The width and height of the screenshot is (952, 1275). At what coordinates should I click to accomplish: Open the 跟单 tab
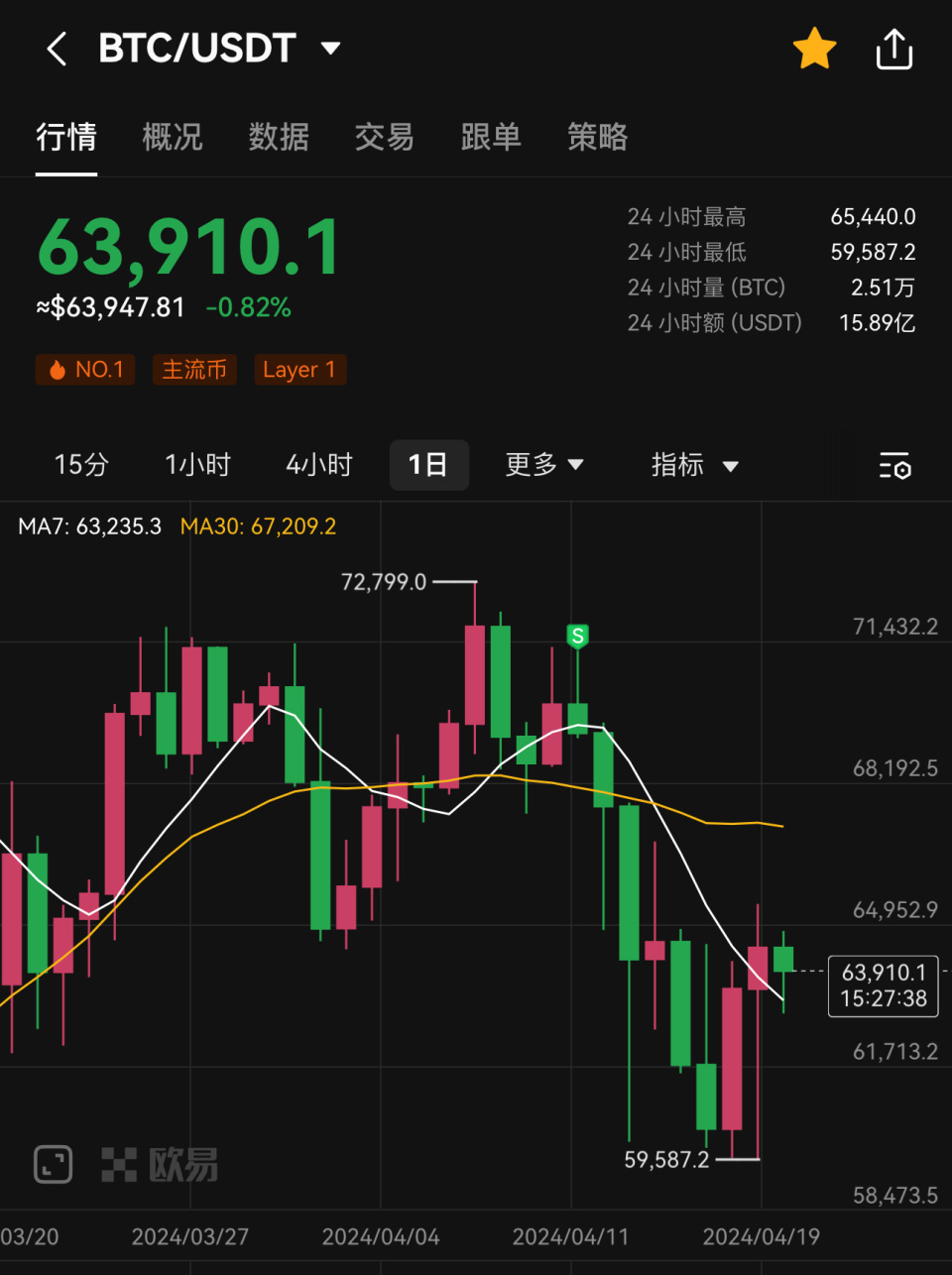[x=491, y=138]
